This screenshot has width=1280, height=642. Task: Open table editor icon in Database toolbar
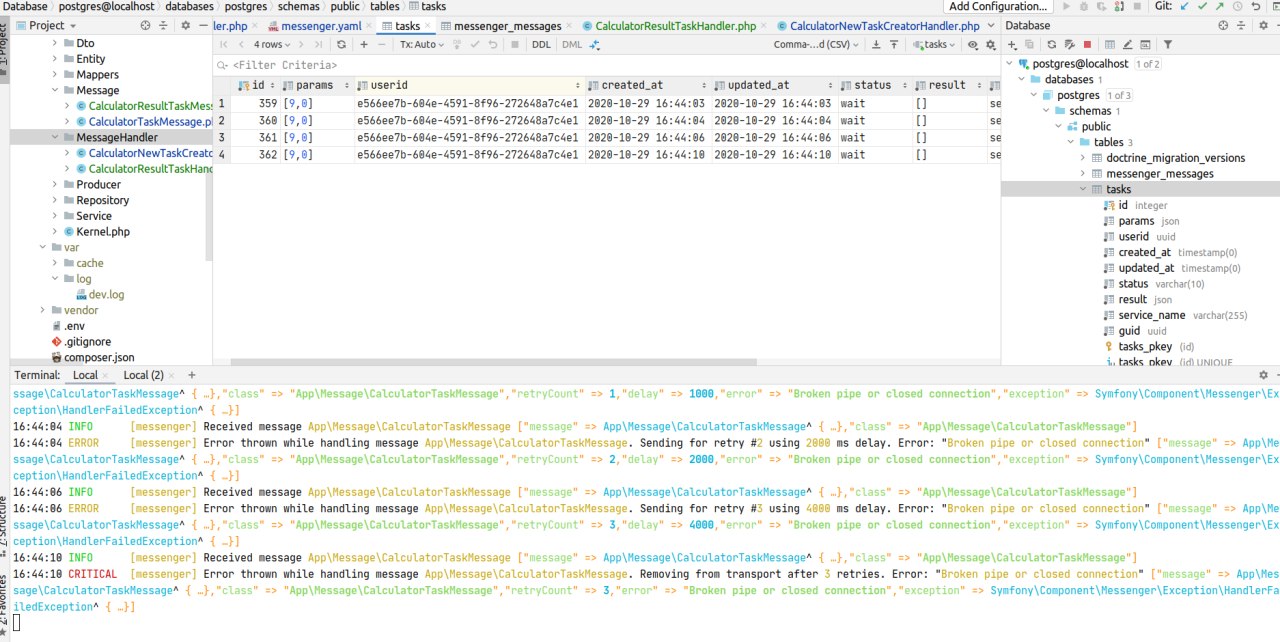(x=1109, y=45)
